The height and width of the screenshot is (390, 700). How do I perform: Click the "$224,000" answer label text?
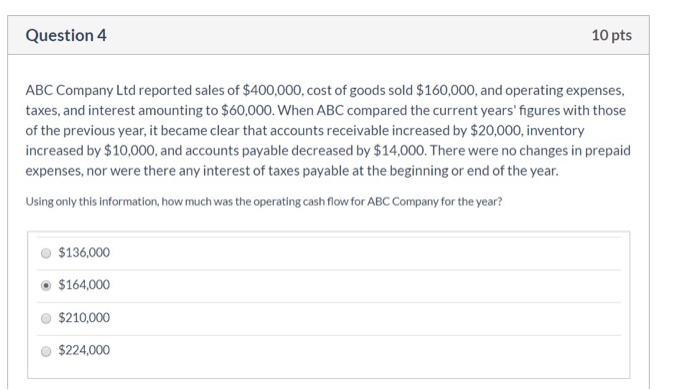[x=84, y=350]
